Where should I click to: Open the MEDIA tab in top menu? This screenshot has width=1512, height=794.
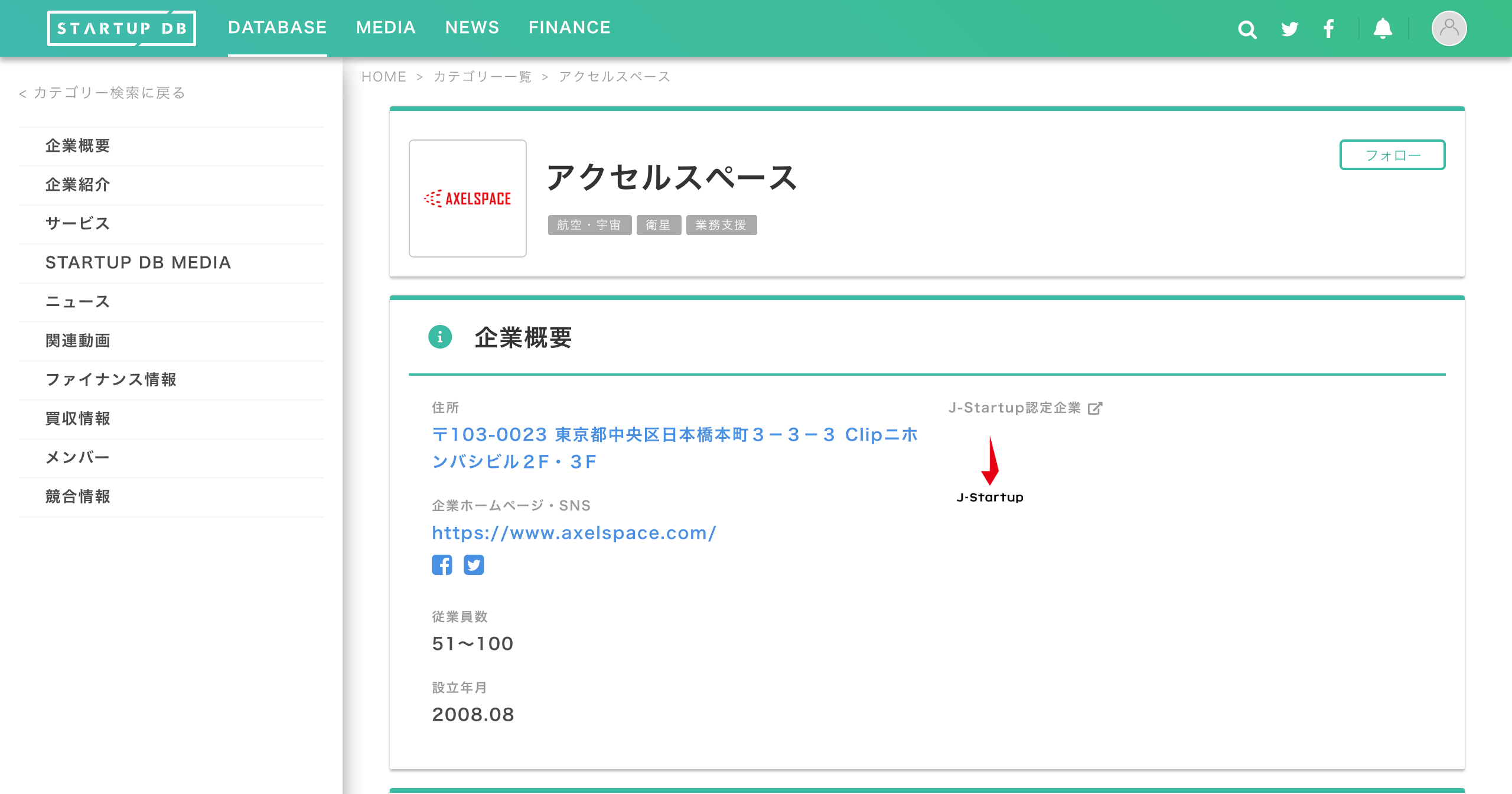point(386,28)
